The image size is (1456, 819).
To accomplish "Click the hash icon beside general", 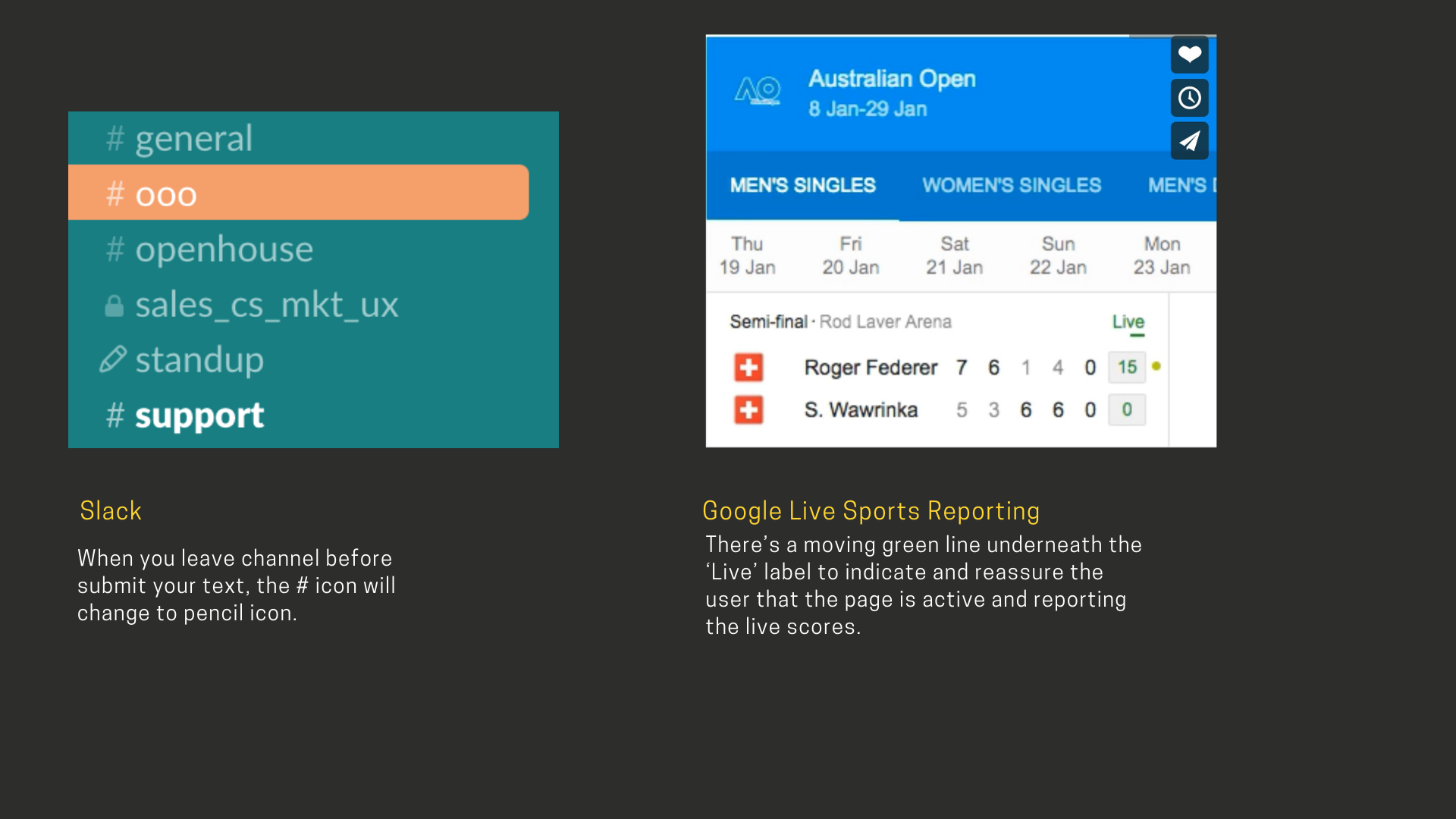I will 115,139.
